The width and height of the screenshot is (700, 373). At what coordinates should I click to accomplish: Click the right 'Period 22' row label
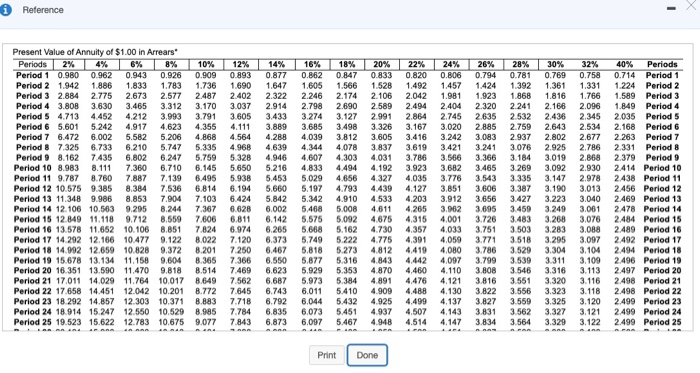pyautogui.click(x=662, y=291)
